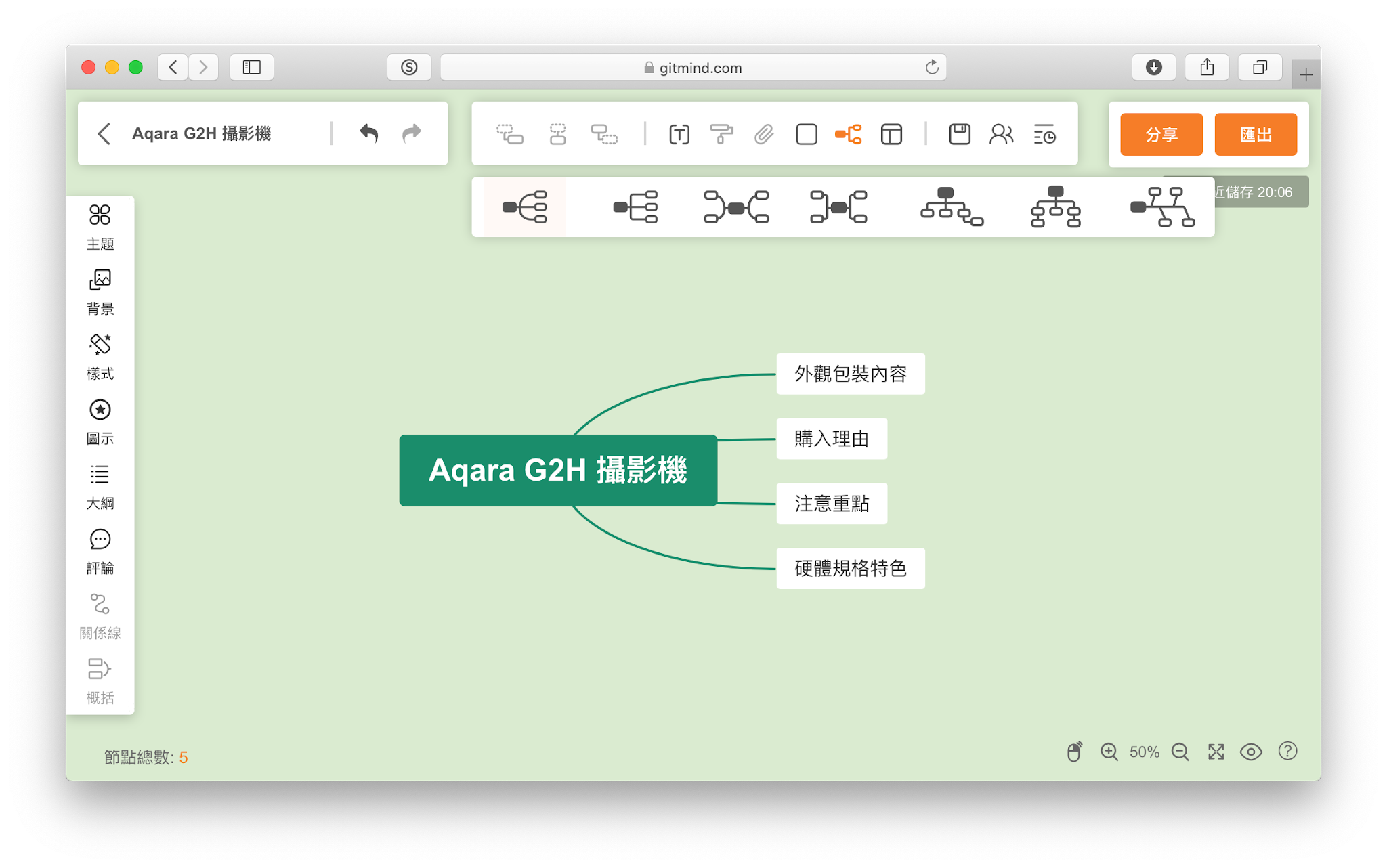1387x868 pixels.
Task: Open the Safari downloads icon
Action: (x=1154, y=67)
